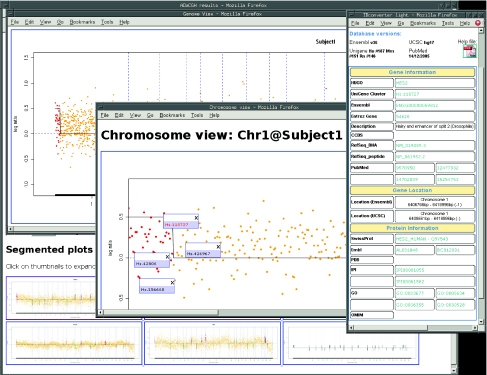This screenshot has height=375, width=487.
Task: Open Help menu in Chromosome view window
Action: pyautogui.click(x=214, y=115)
